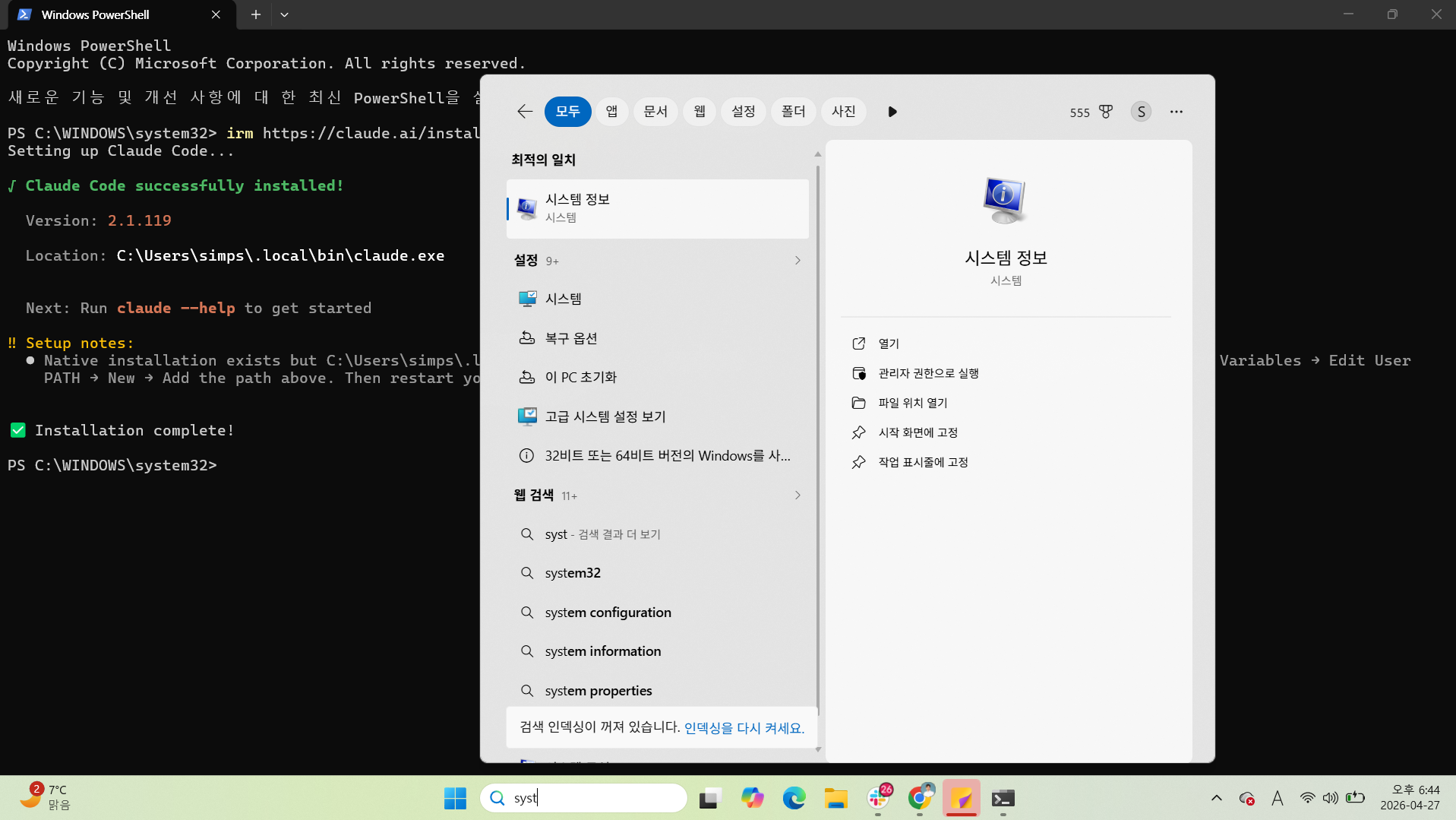
Task: Pin 시스템 정보 to the taskbar
Action: point(922,461)
